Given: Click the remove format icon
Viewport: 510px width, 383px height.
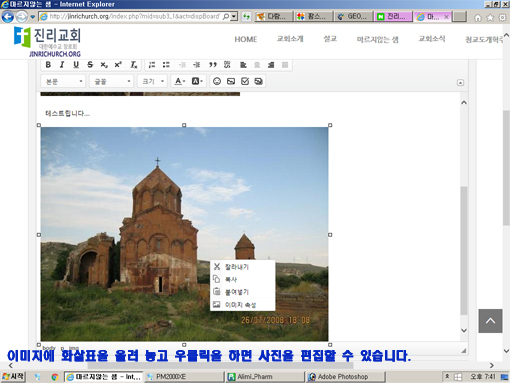Looking at the screenshot, I should tap(134, 65).
